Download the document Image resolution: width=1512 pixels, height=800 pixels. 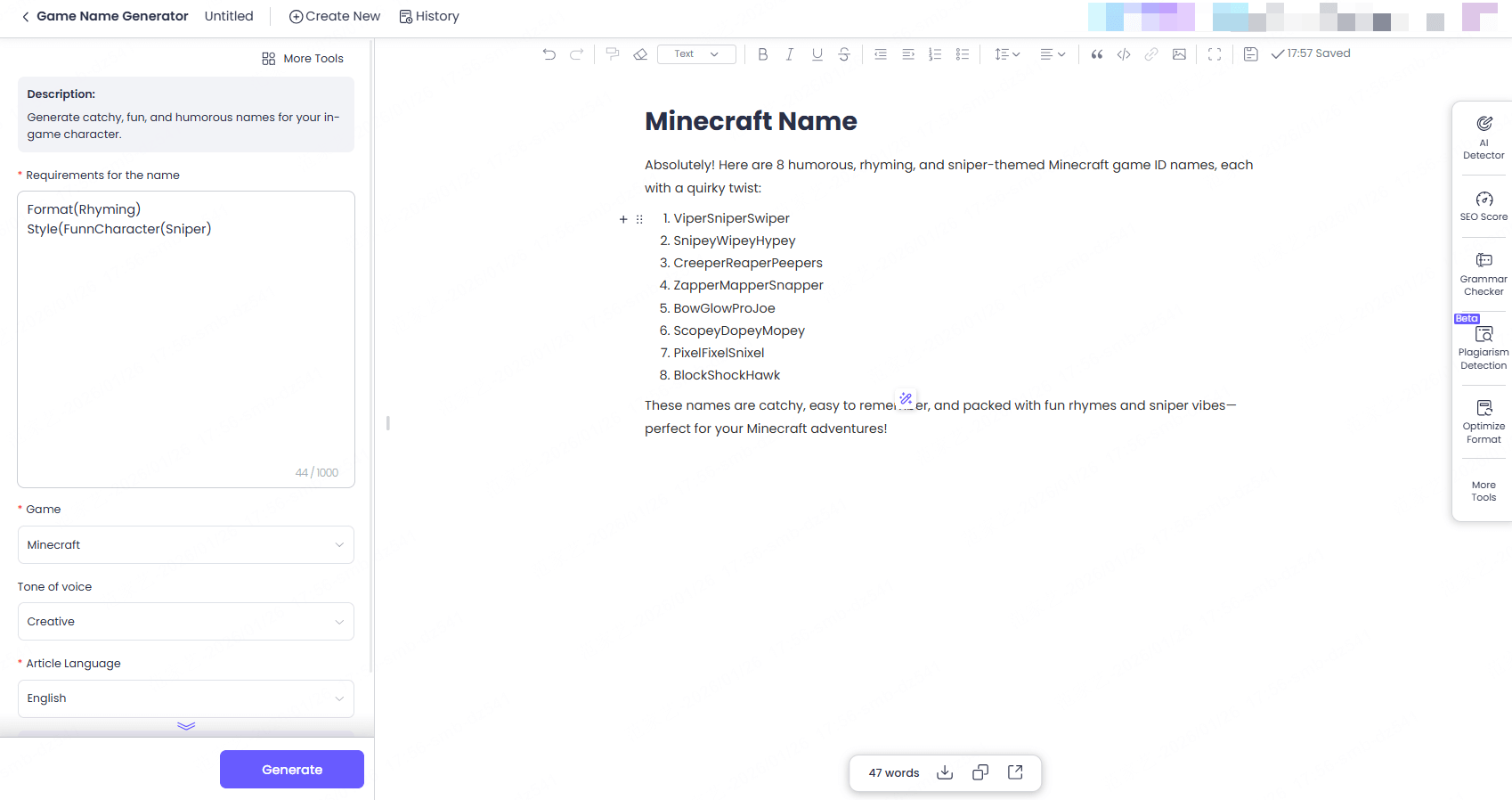[x=945, y=772]
